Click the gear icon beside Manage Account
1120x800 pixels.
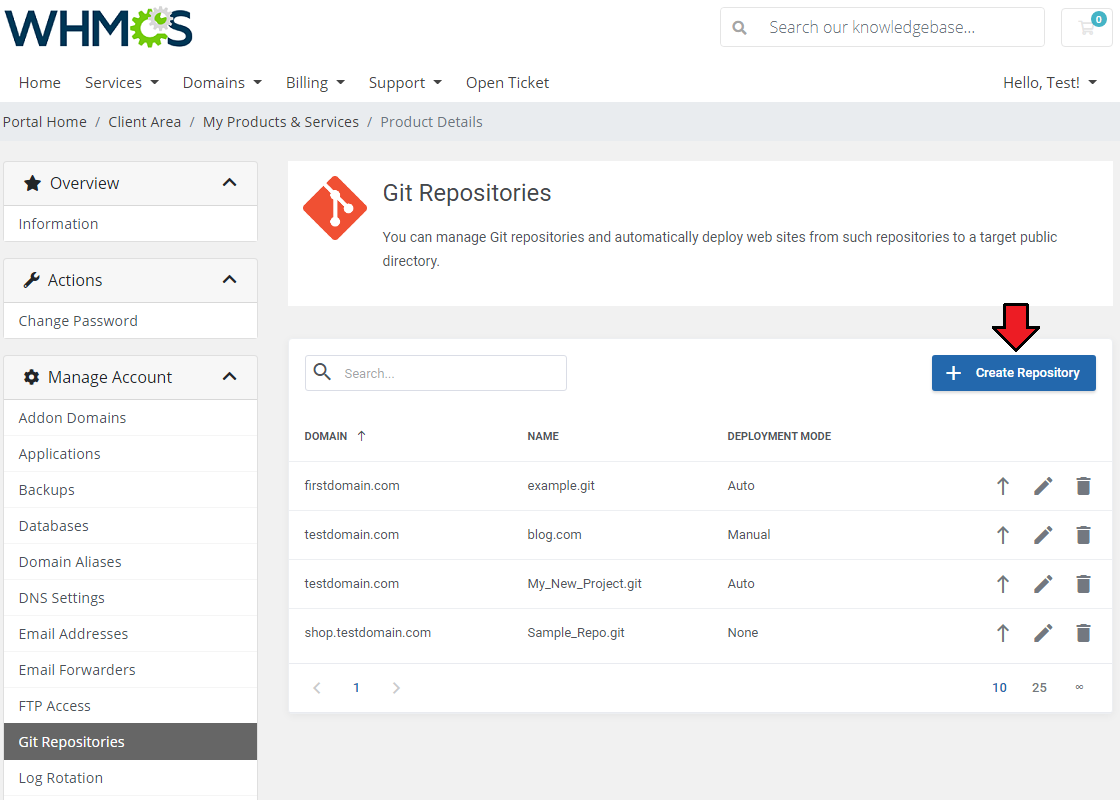point(31,377)
